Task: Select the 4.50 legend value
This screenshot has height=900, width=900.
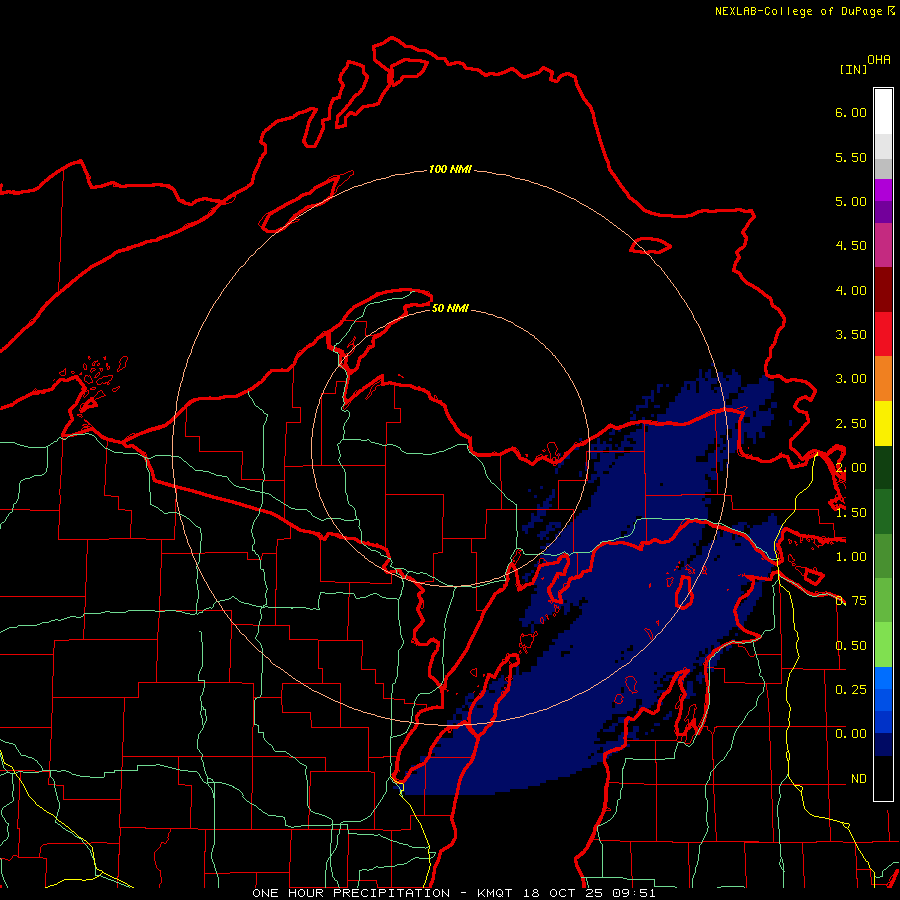Action: [x=851, y=246]
